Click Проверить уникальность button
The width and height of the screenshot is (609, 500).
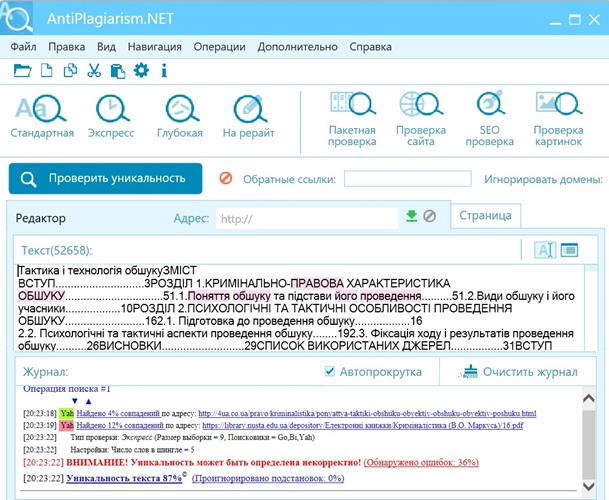click(x=105, y=178)
